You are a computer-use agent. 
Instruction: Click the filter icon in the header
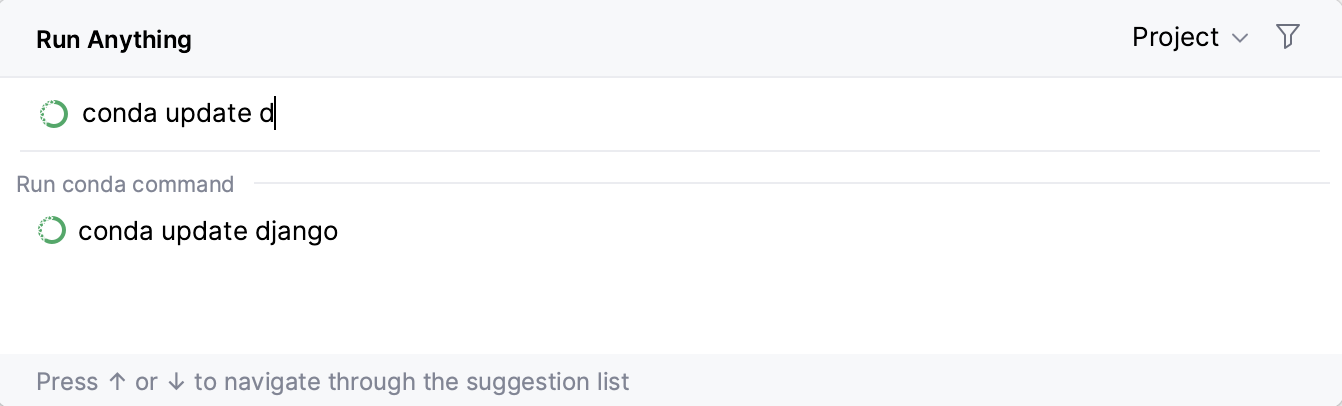(x=1288, y=37)
